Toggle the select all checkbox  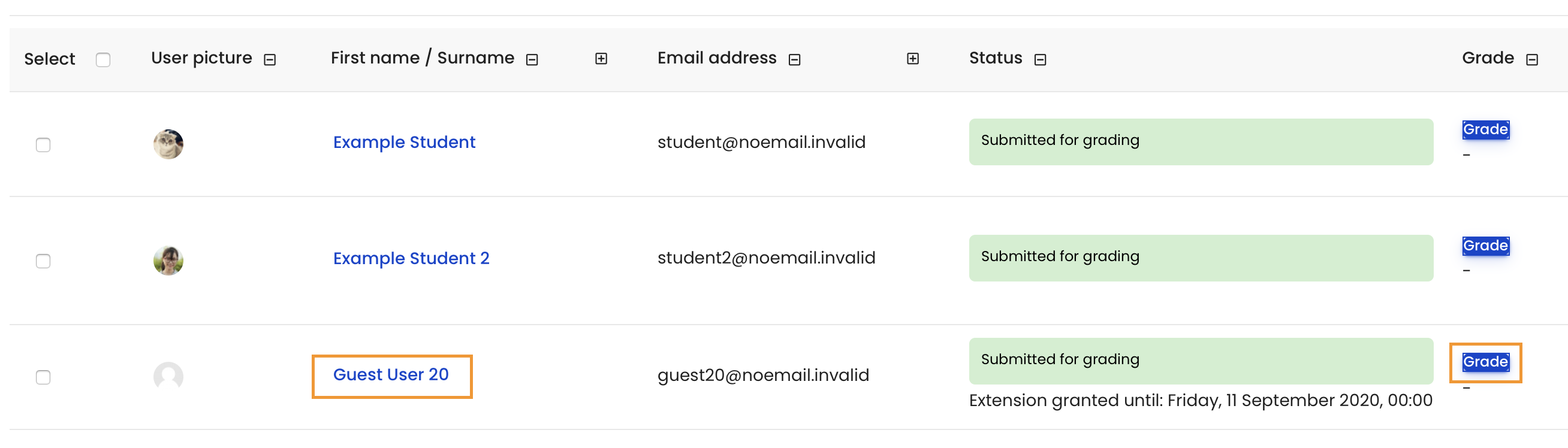coord(104,59)
